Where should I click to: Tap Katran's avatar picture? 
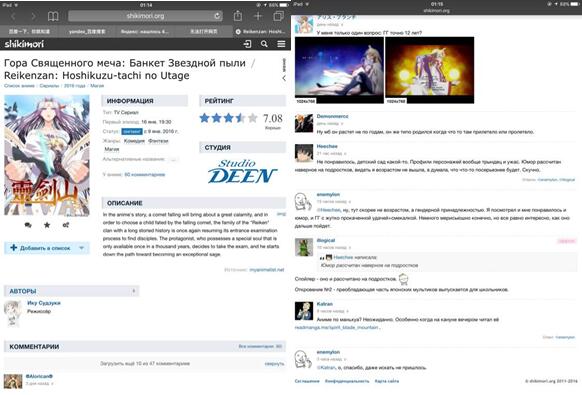(x=304, y=311)
